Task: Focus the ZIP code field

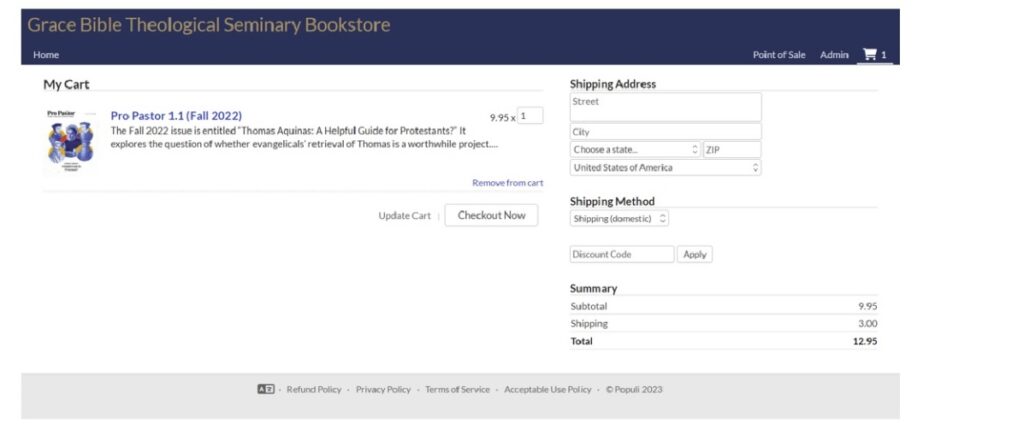Action: pyautogui.click(x=732, y=150)
